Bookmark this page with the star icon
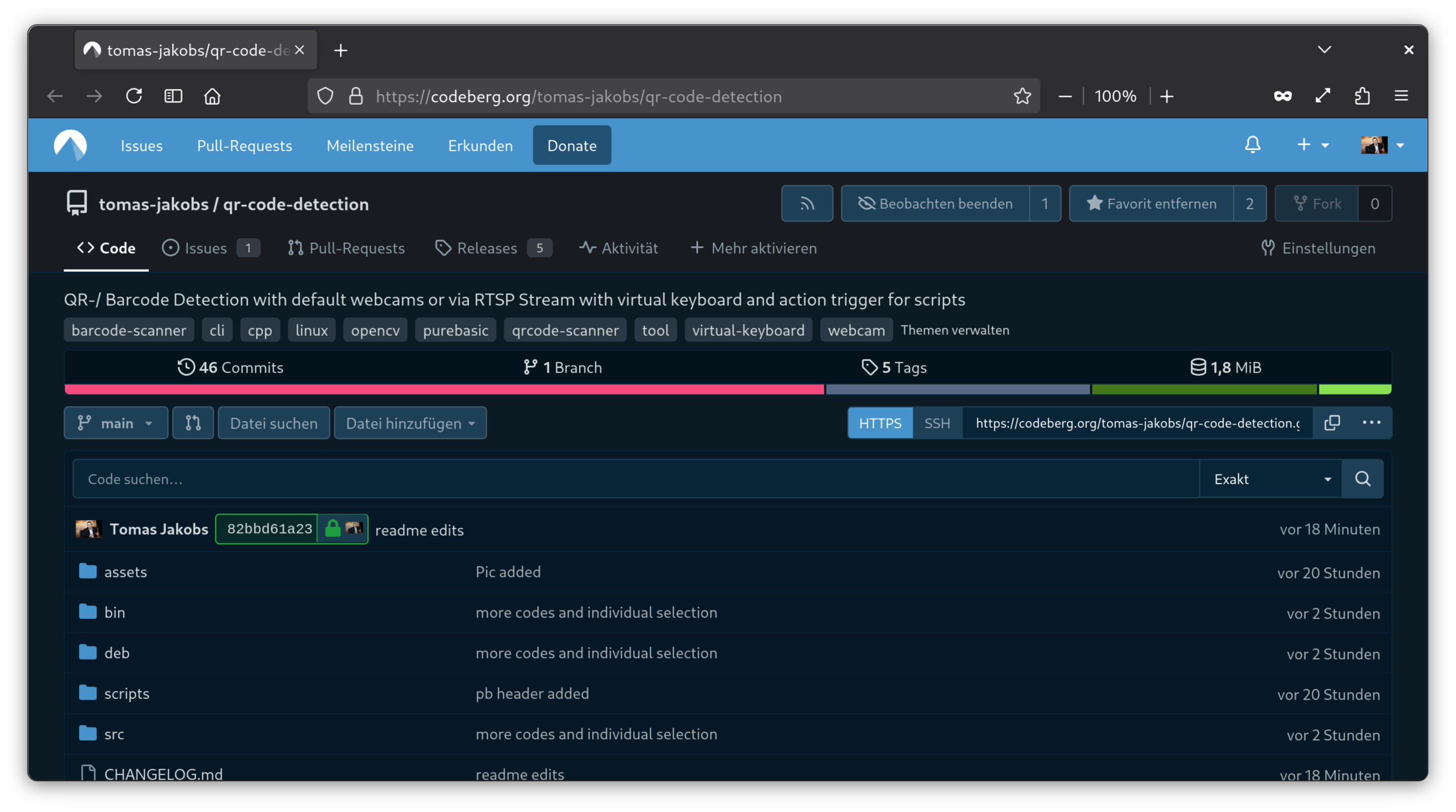 click(x=1022, y=96)
